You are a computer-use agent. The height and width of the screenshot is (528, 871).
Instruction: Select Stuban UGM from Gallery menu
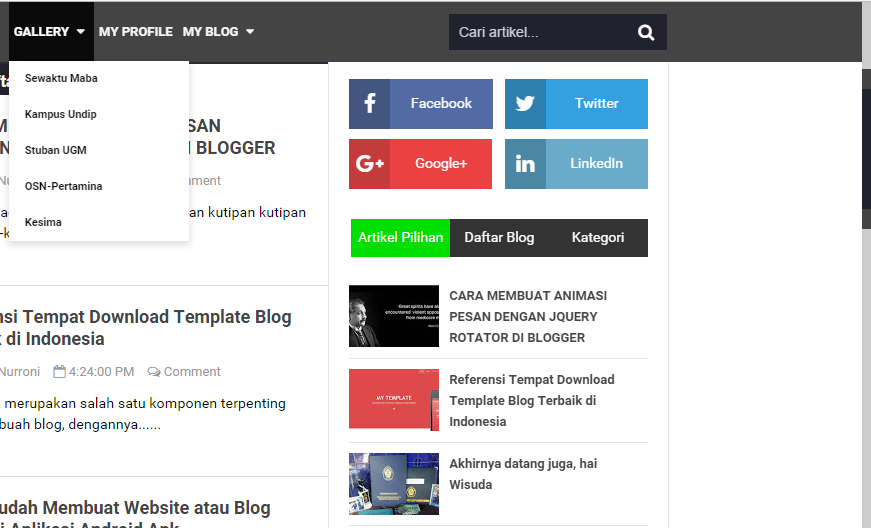tap(56, 150)
